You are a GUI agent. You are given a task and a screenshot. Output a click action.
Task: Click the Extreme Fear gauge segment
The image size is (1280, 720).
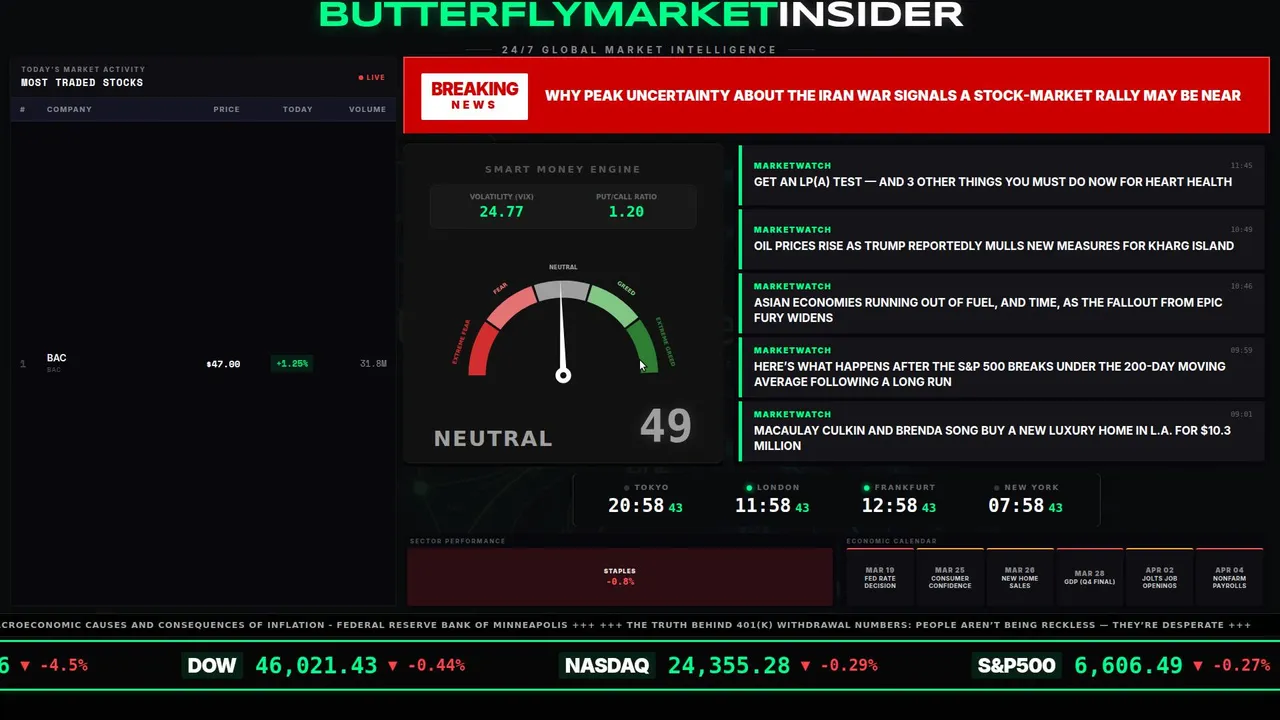click(482, 350)
